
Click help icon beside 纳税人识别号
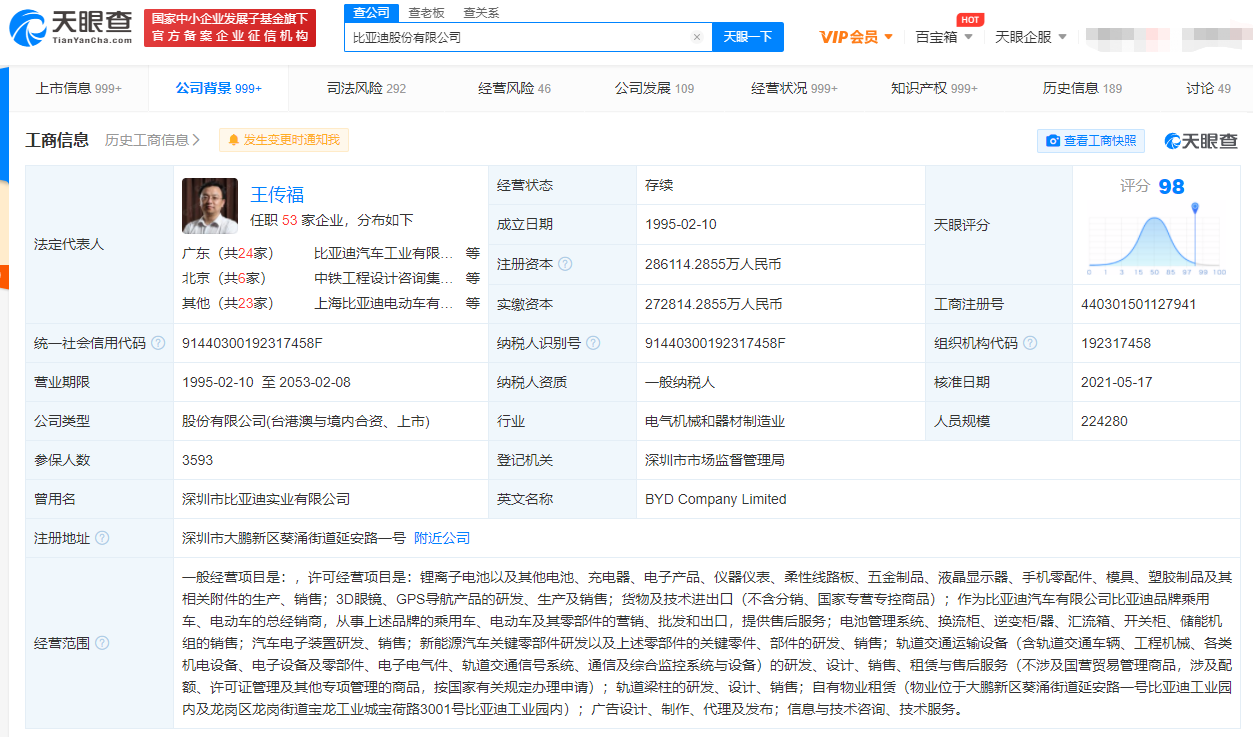tap(593, 343)
